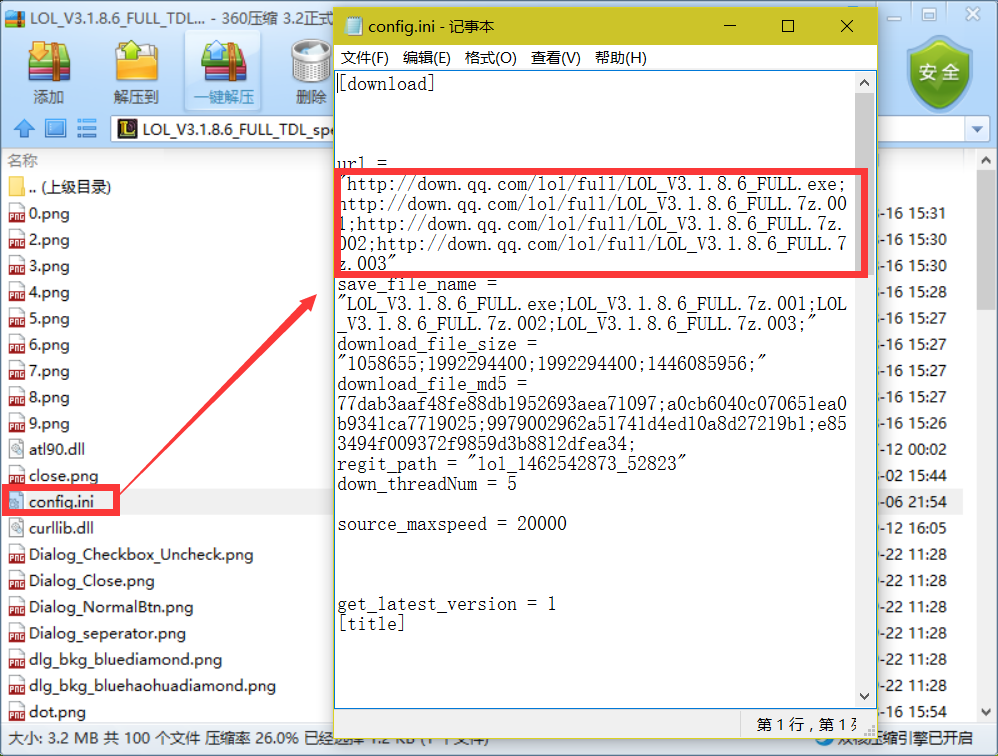Click the 名称 column header
Viewport: 998px width, 756px height.
click(23, 160)
